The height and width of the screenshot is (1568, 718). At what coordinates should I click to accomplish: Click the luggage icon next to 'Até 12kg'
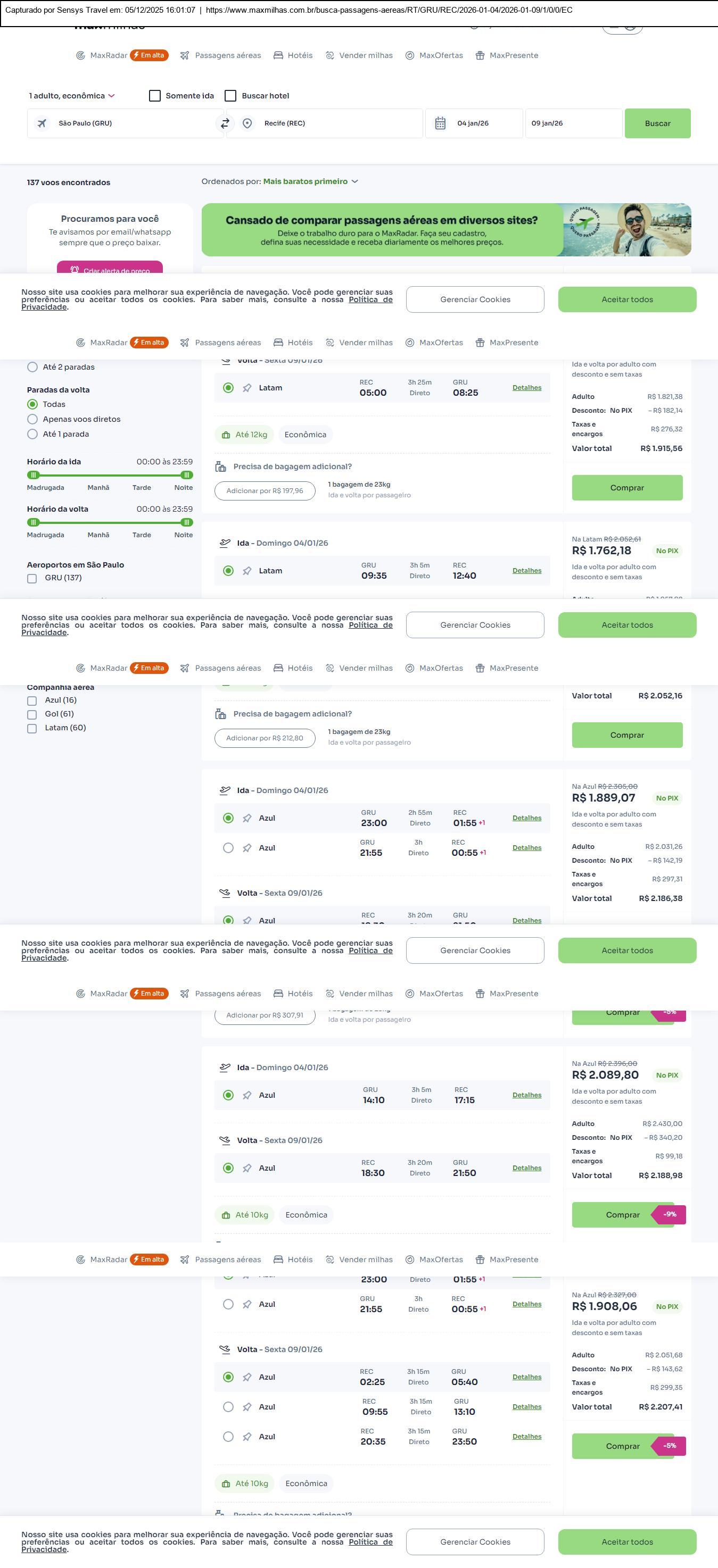click(x=226, y=435)
